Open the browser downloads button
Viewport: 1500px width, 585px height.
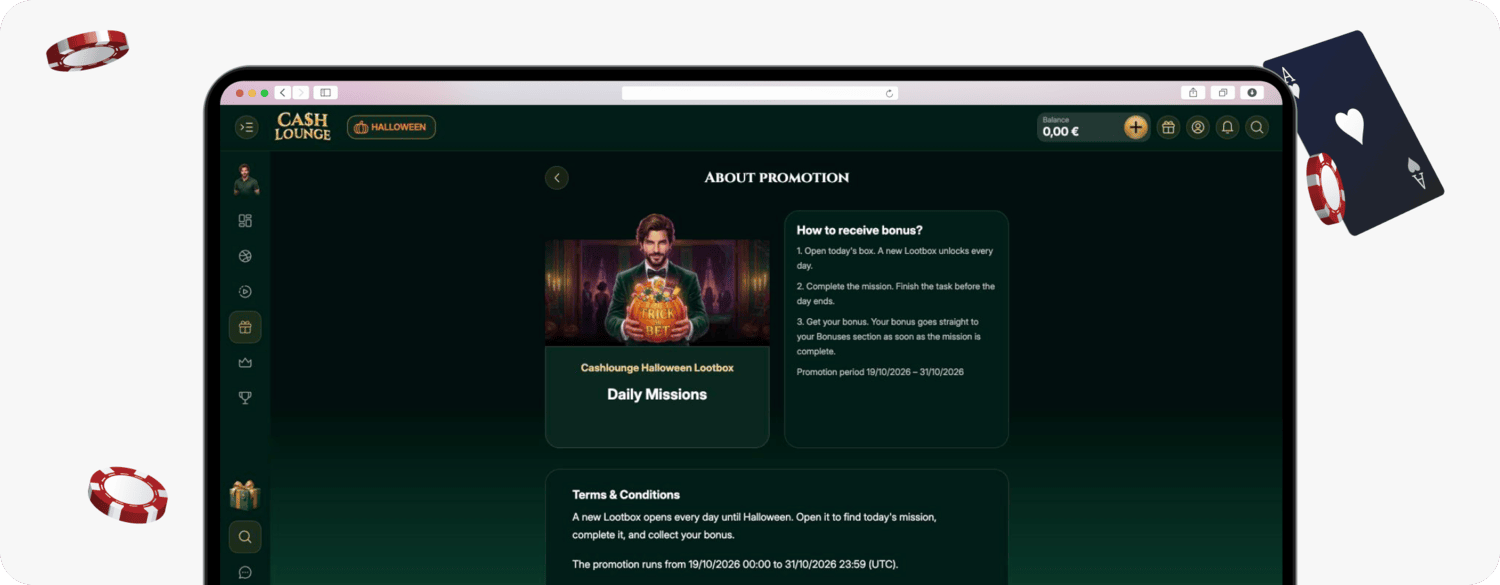[x=1252, y=93]
